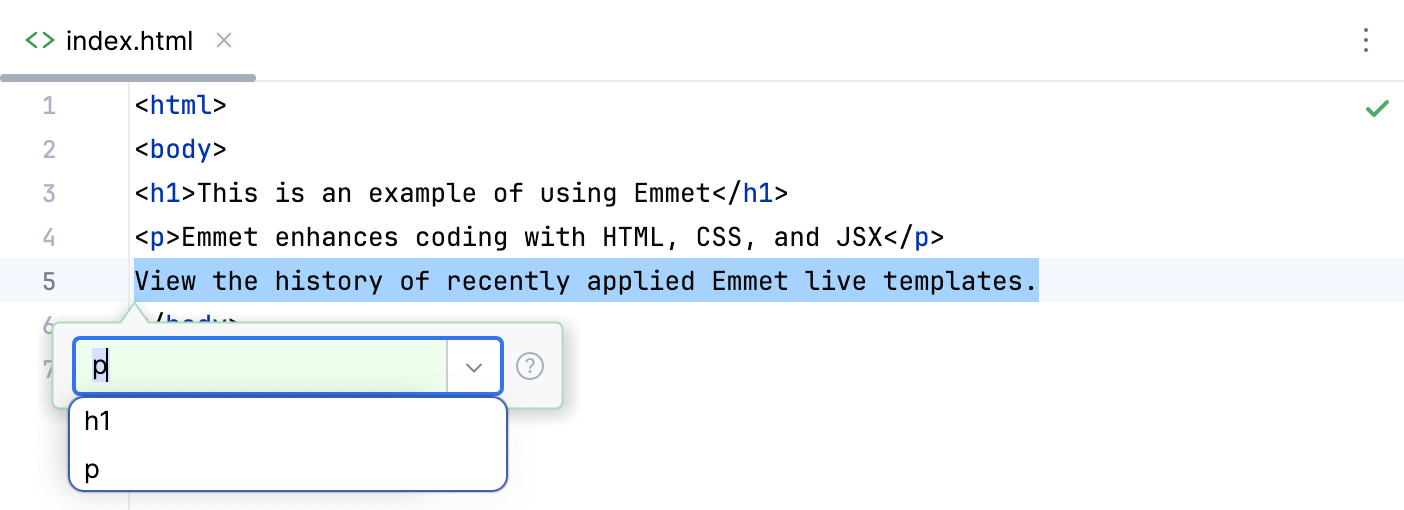
Task: Open Emmet help via question mark icon
Action: 530,367
